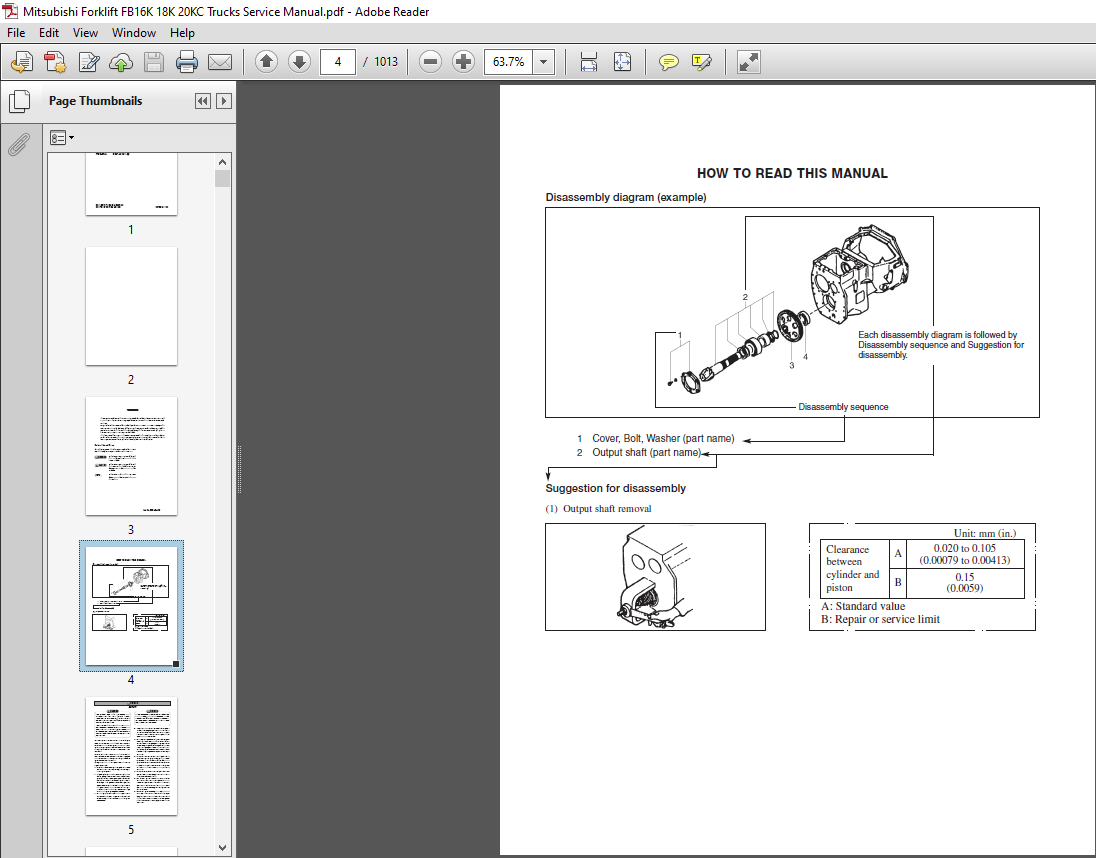The image size is (1096, 858).
Task: Zoom out with the minus button
Action: pyautogui.click(x=431, y=62)
